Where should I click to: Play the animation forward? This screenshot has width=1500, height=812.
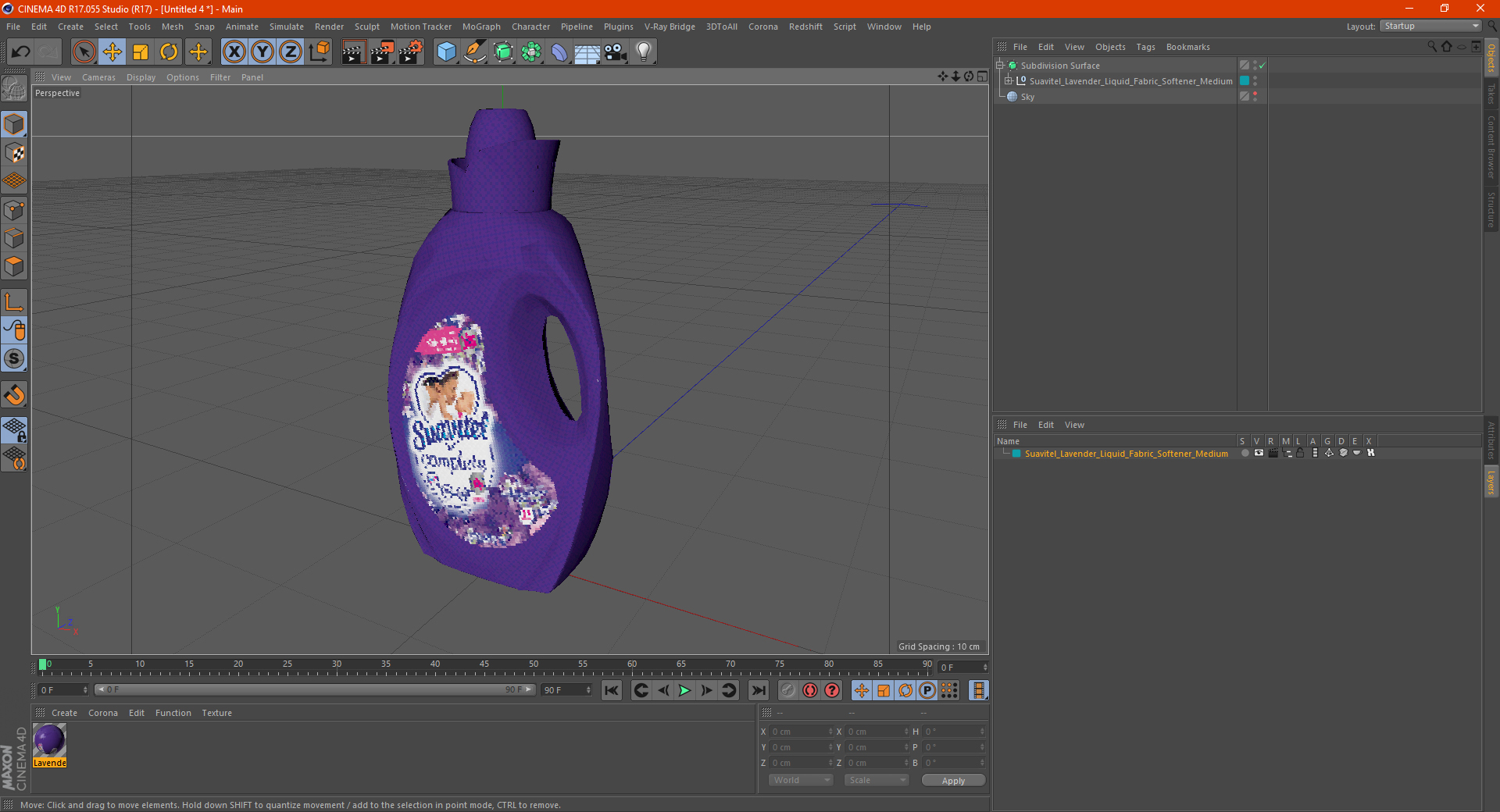click(684, 690)
